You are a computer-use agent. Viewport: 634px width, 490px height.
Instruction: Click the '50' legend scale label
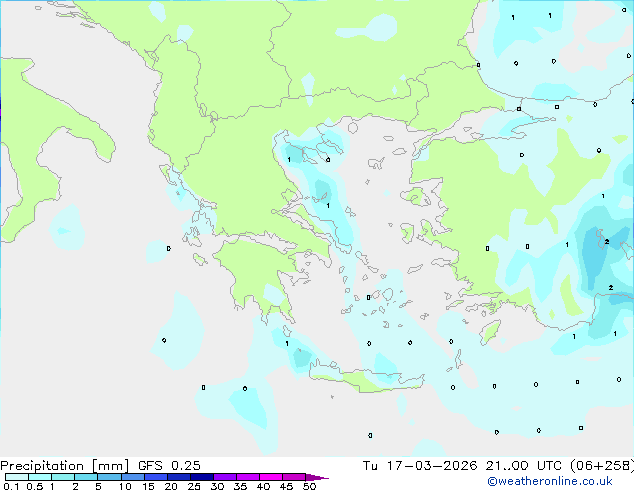pyautogui.click(x=309, y=486)
